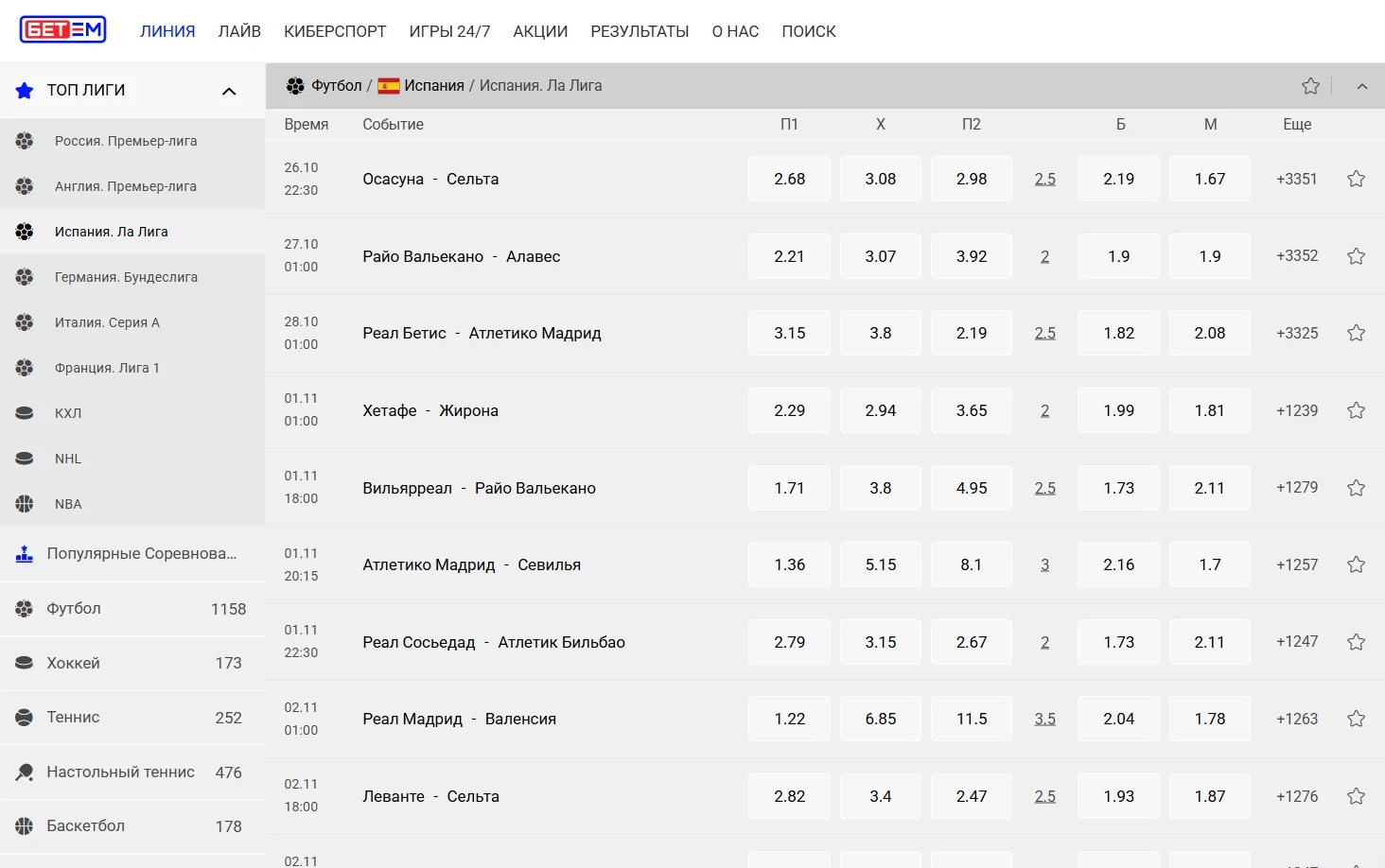Click the NBA basketball icon

click(25, 504)
